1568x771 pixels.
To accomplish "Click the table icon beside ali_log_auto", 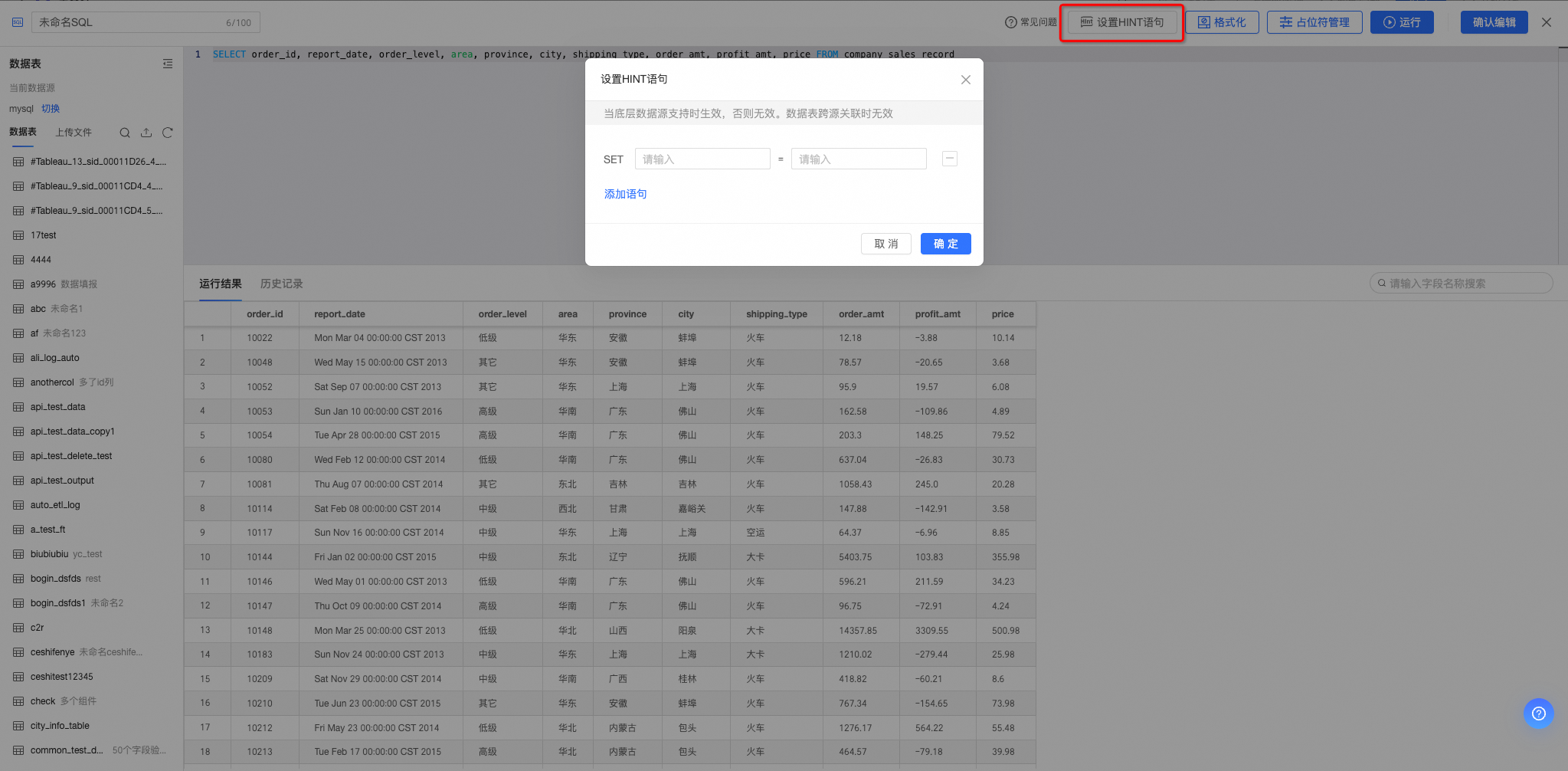I will pyautogui.click(x=18, y=358).
